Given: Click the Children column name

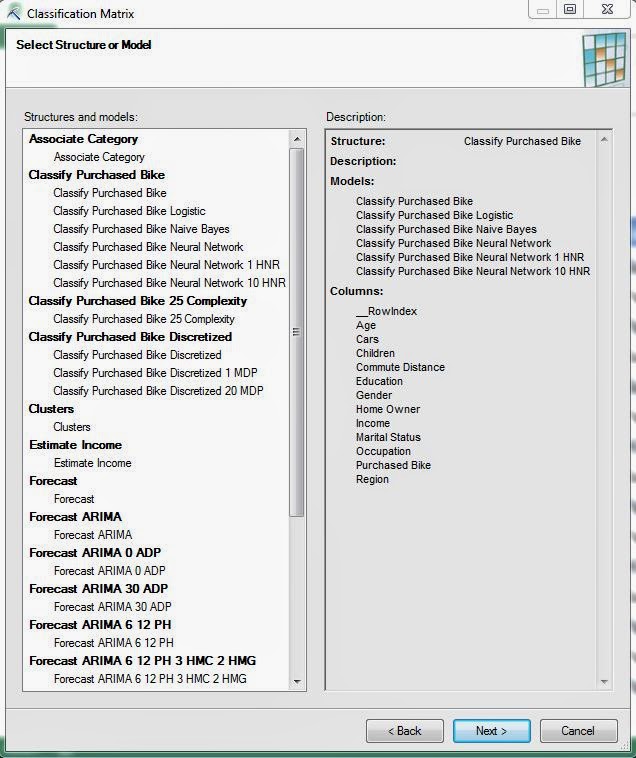Looking at the screenshot, I should 375,353.
